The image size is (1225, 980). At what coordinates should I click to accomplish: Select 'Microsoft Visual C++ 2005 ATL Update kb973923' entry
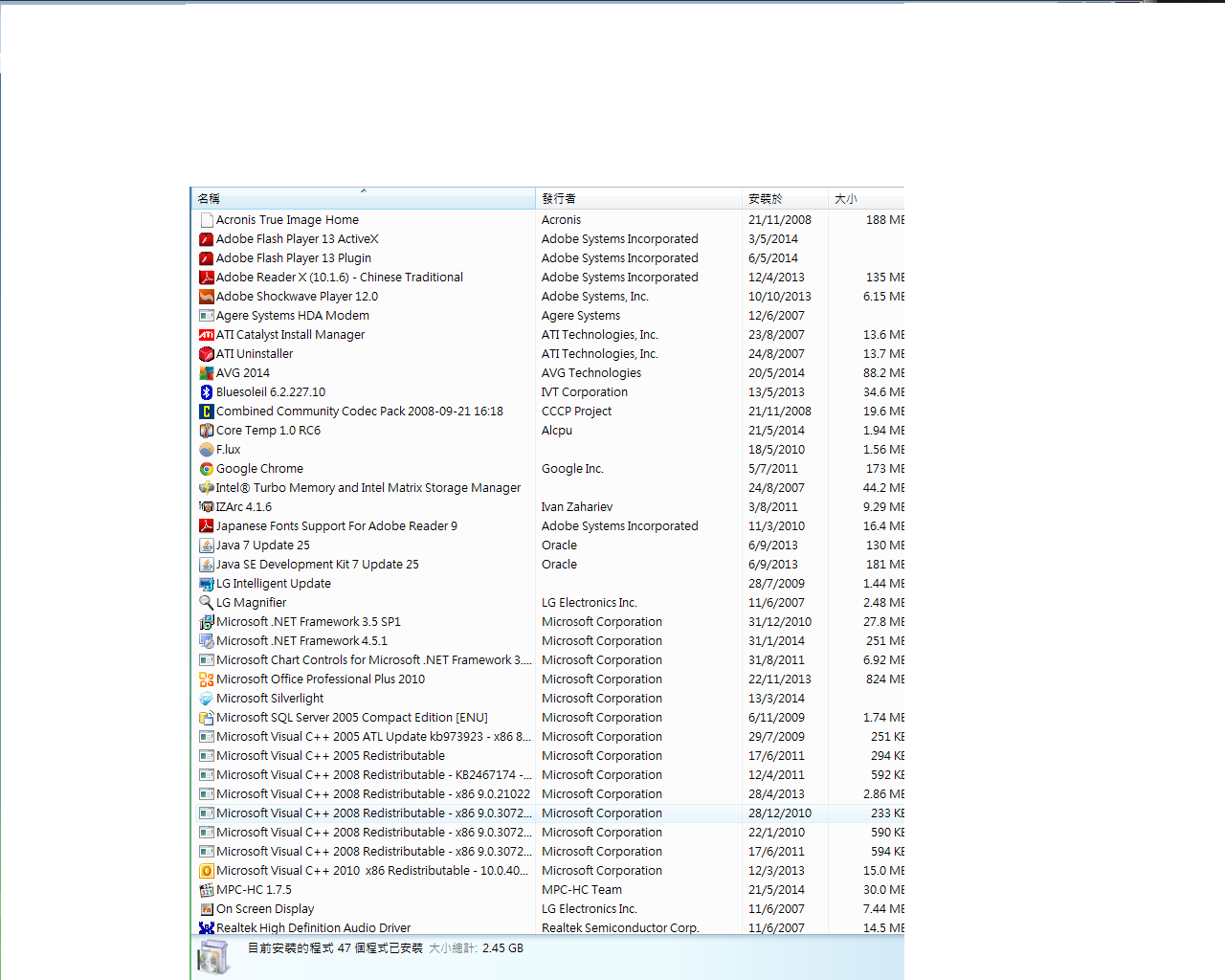(548, 737)
